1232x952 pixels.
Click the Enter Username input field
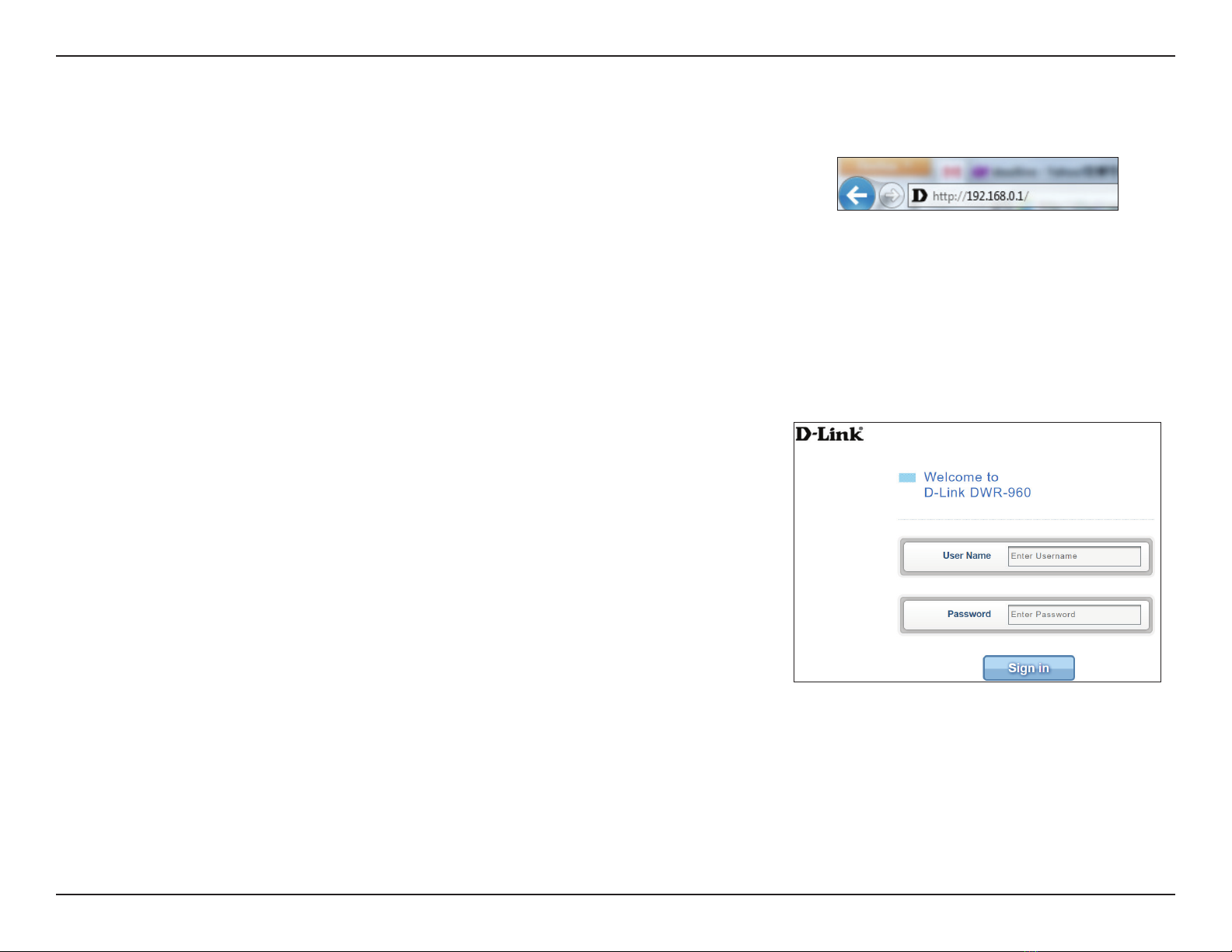tap(1074, 556)
